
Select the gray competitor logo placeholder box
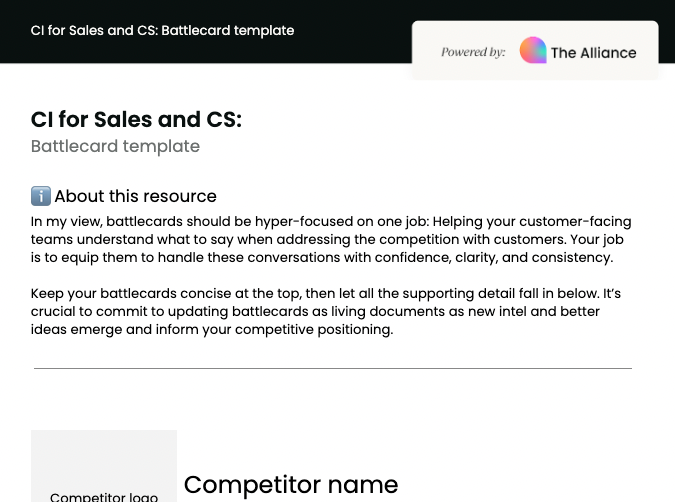coord(104,460)
